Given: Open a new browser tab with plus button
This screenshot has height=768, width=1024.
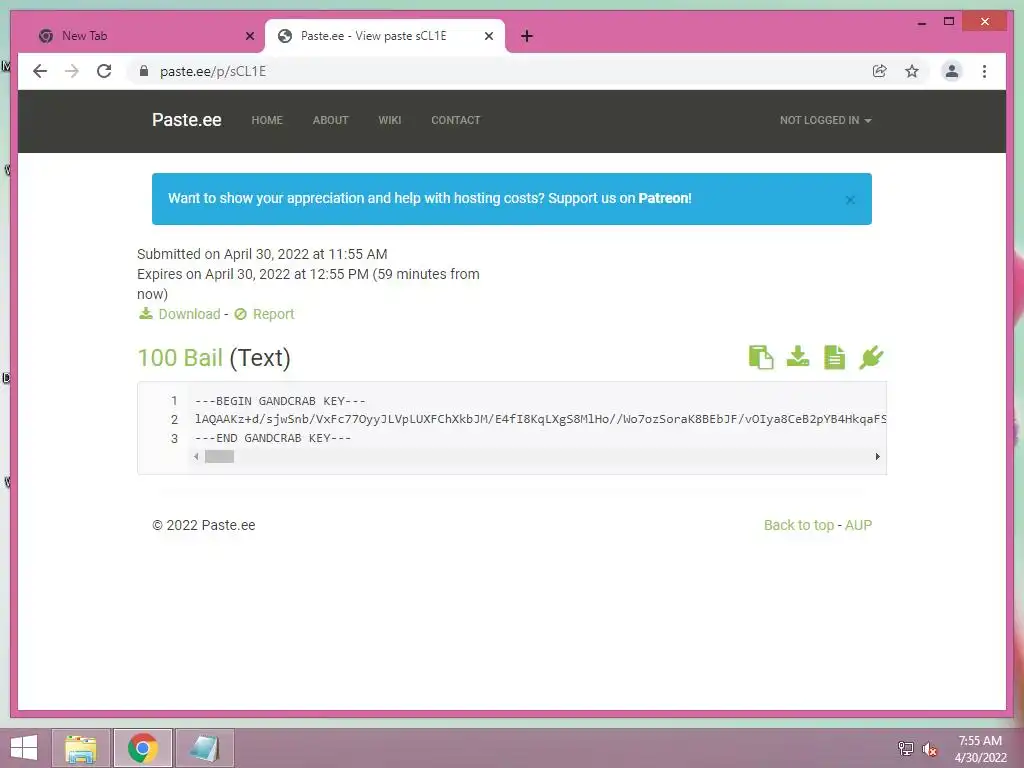Looking at the screenshot, I should [x=527, y=36].
